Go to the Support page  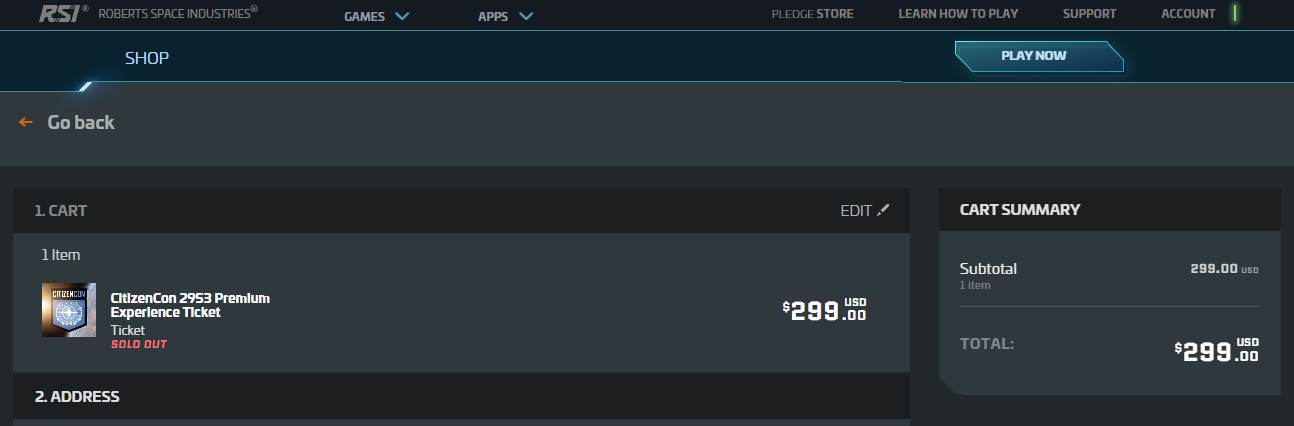click(x=1089, y=14)
